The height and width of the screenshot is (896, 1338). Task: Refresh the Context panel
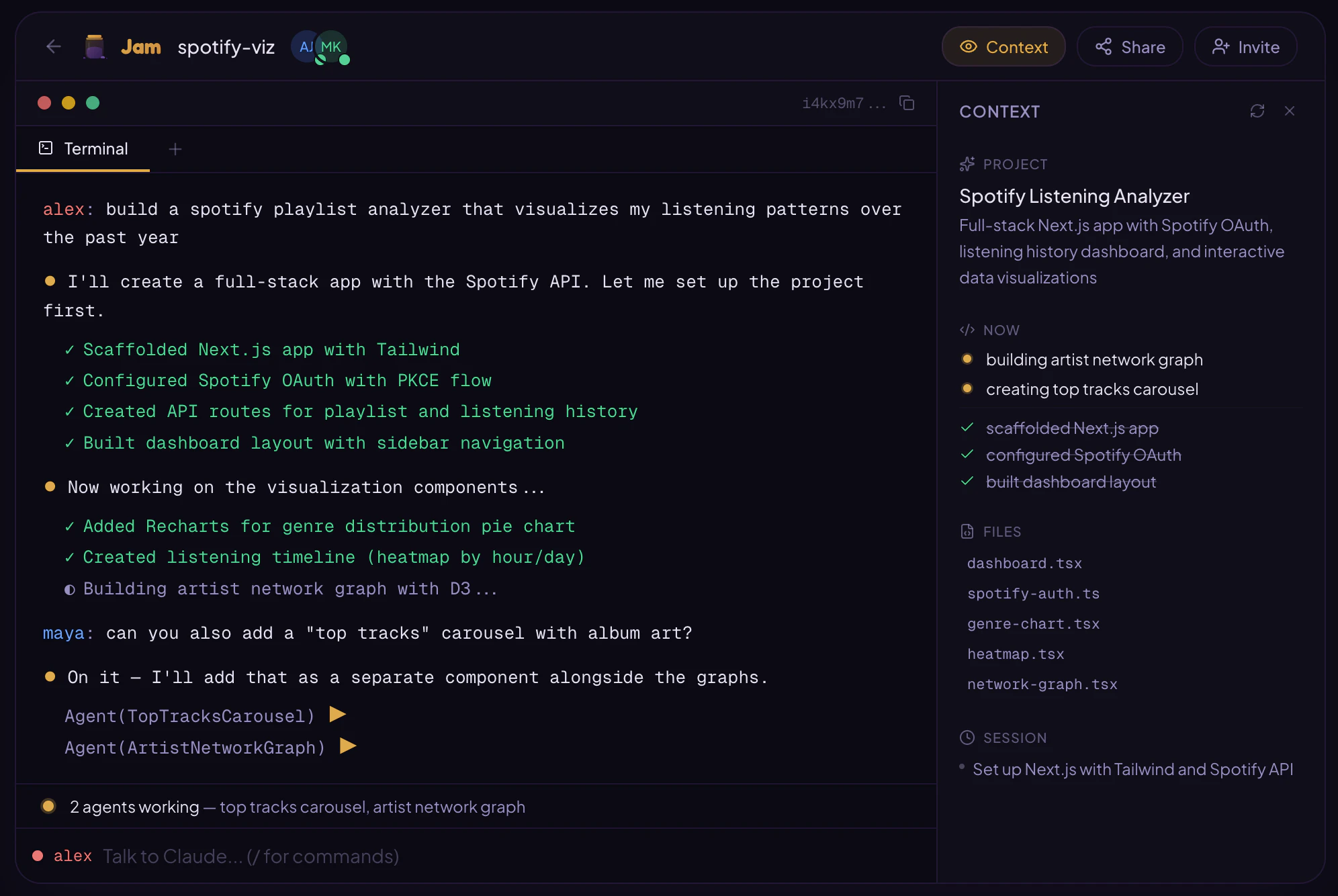pos(1257,111)
